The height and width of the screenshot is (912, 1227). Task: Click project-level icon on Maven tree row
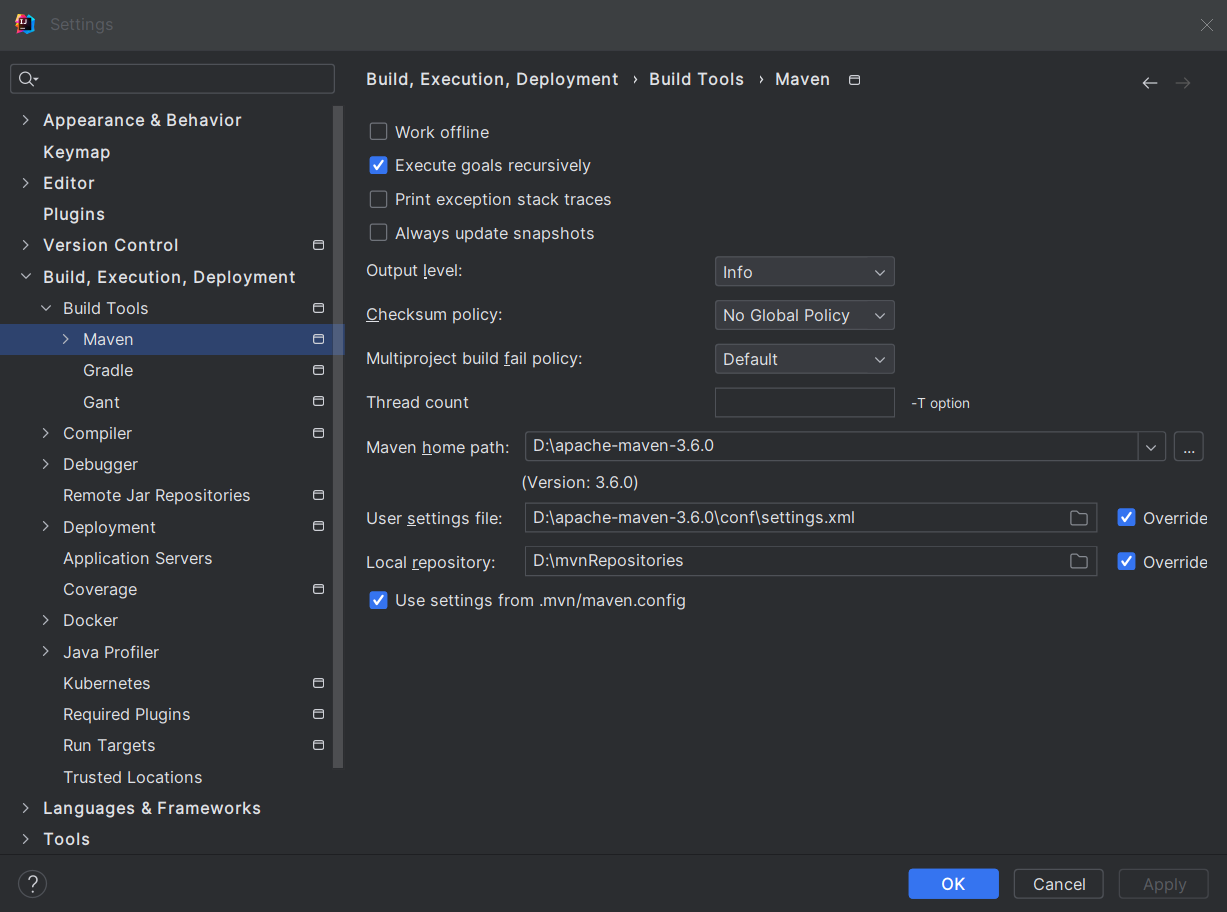tap(318, 339)
